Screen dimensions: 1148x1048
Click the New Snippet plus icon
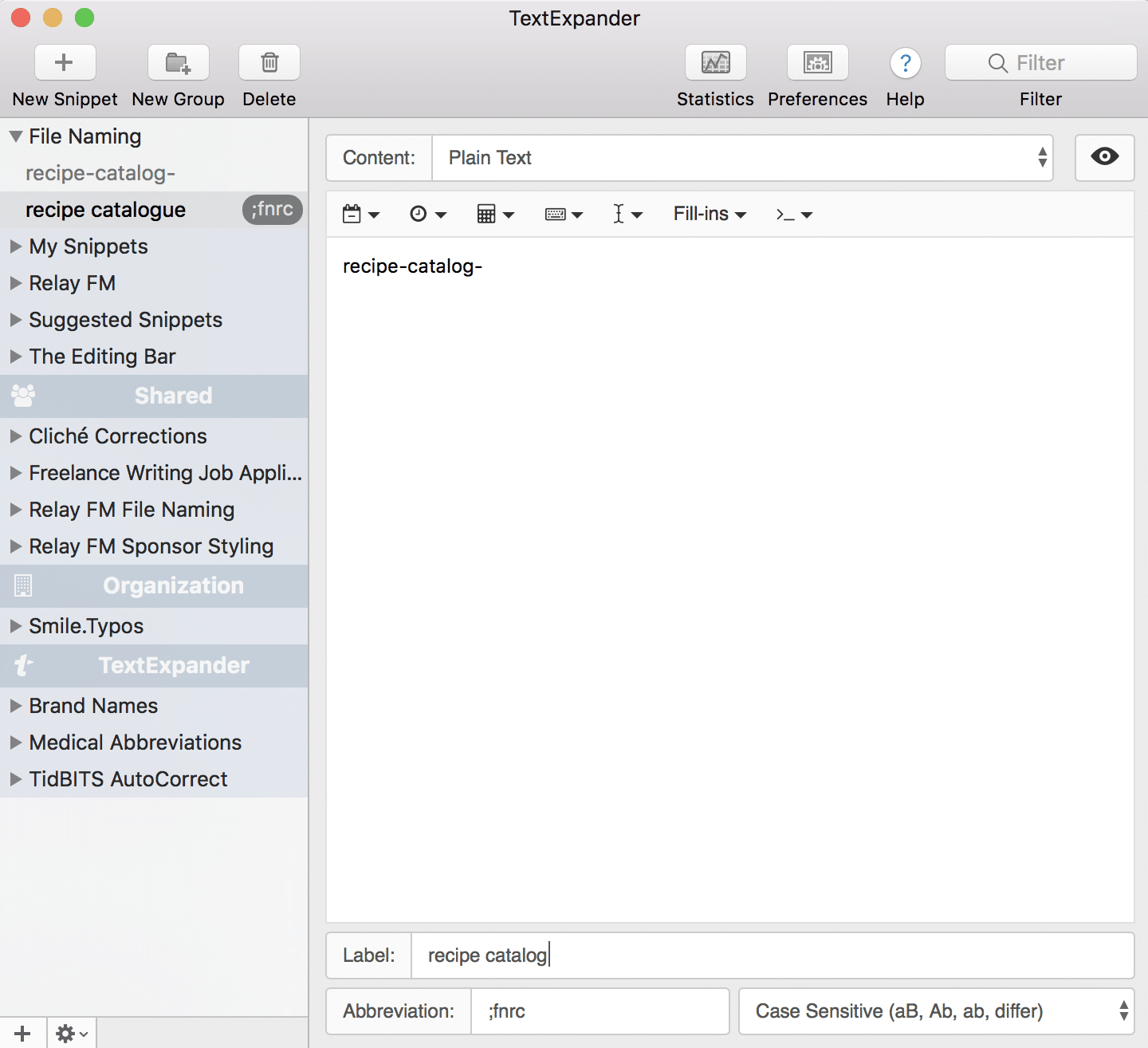click(65, 62)
